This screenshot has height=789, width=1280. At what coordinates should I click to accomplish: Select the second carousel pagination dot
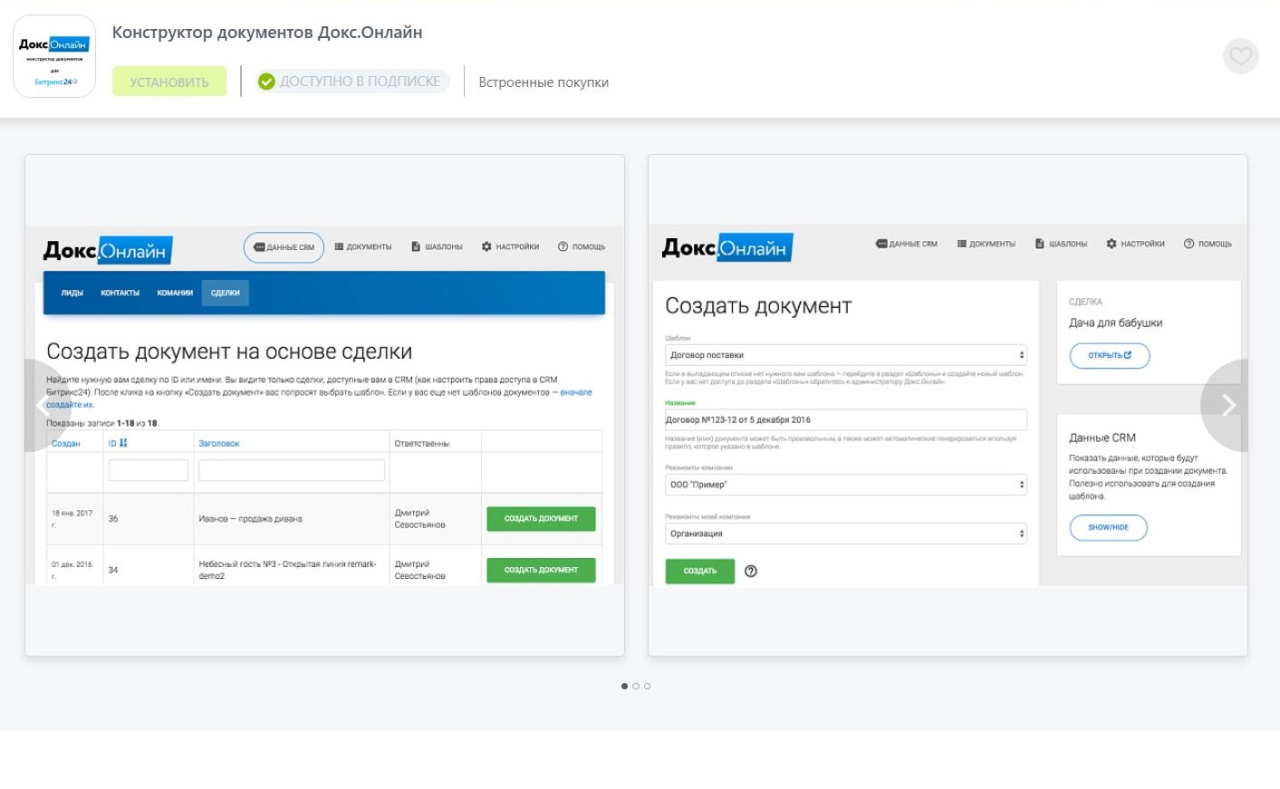(636, 686)
